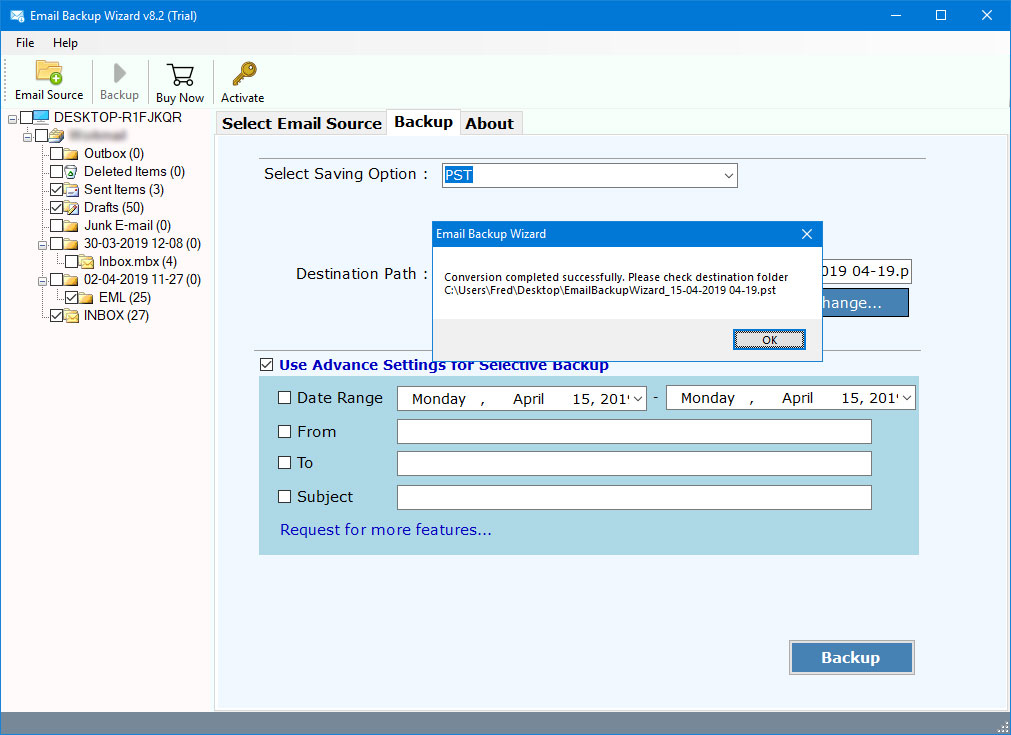Click the large blue Backup button
Screen dimensions: 1011x735
coord(851,658)
